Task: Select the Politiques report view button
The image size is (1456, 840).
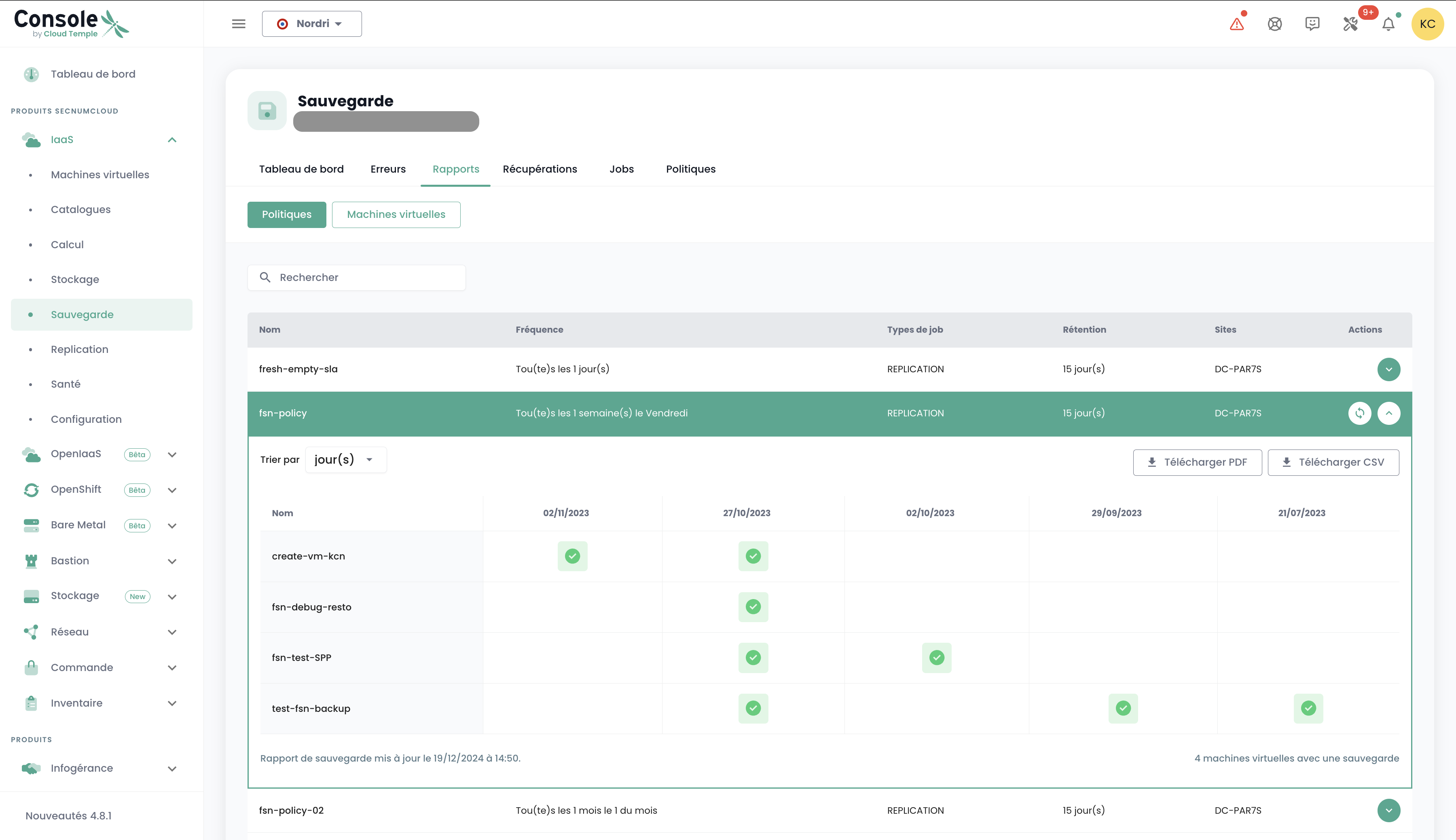Action: (286, 215)
